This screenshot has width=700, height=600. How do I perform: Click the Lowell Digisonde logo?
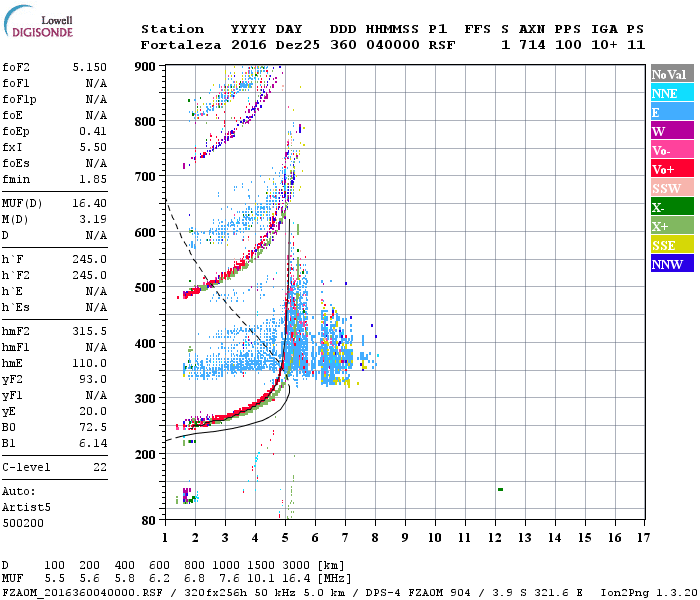point(38,21)
